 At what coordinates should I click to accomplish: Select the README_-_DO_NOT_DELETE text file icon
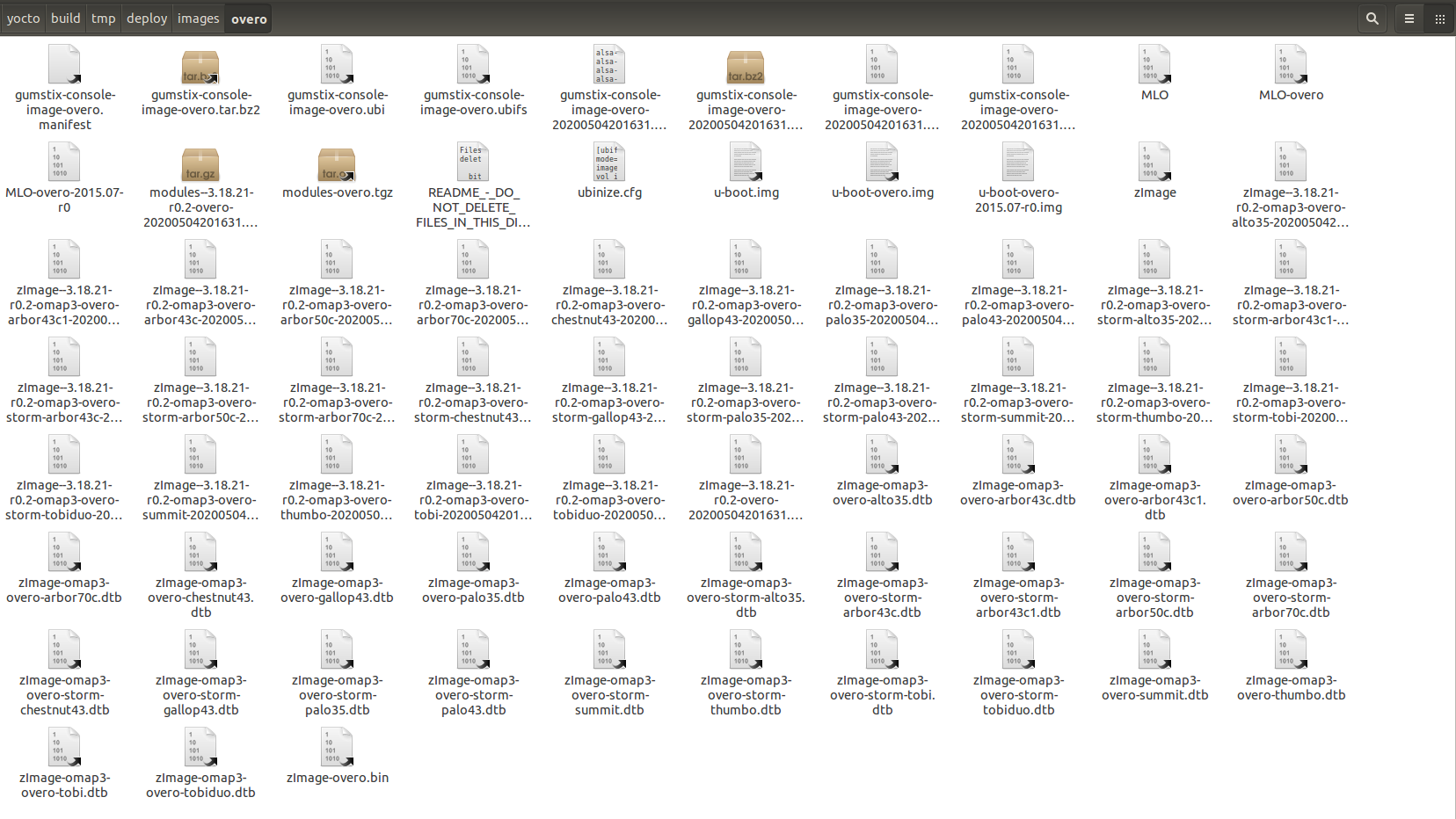tap(473, 163)
